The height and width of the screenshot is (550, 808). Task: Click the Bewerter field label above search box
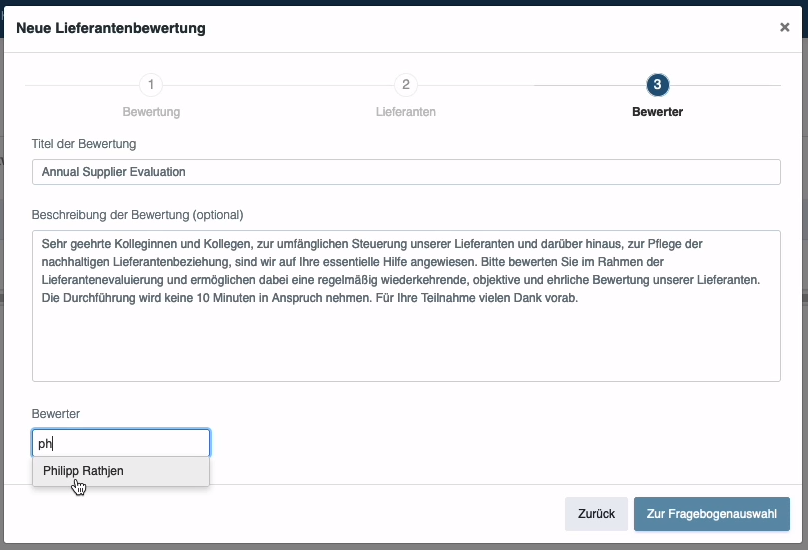tap(56, 414)
